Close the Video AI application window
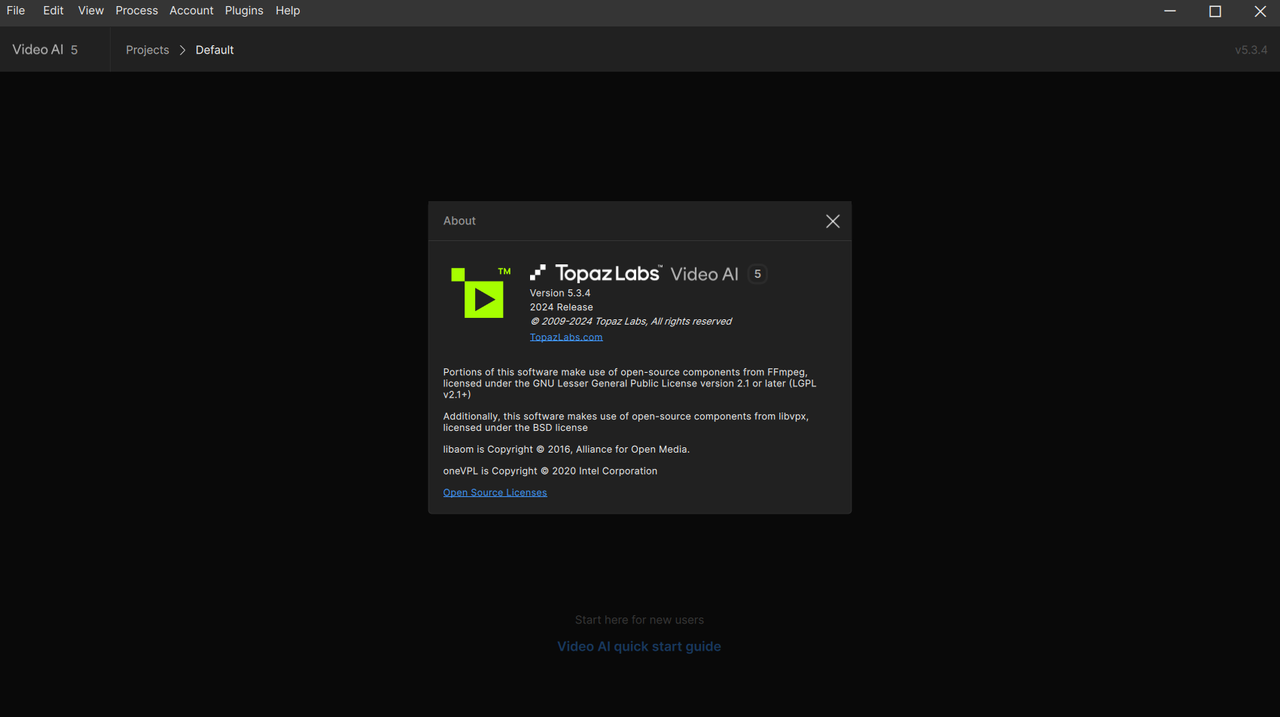Image resolution: width=1280 pixels, height=717 pixels. pos(1260,11)
